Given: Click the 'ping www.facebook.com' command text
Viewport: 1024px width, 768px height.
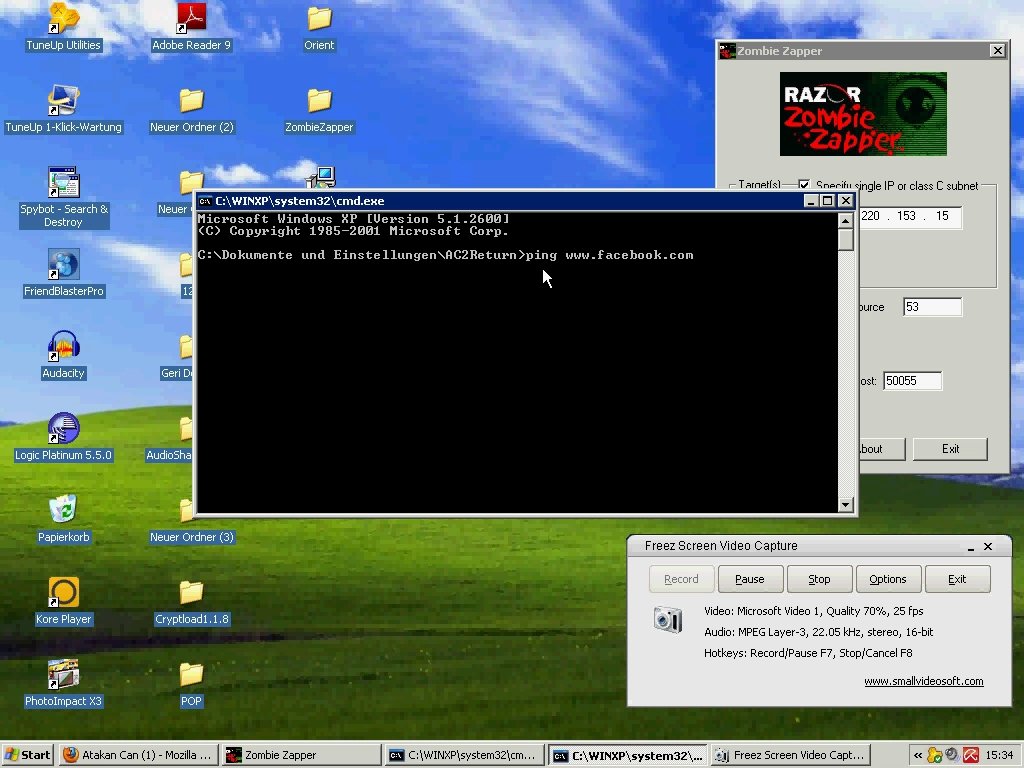Looking at the screenshot, I should point(609,255).
